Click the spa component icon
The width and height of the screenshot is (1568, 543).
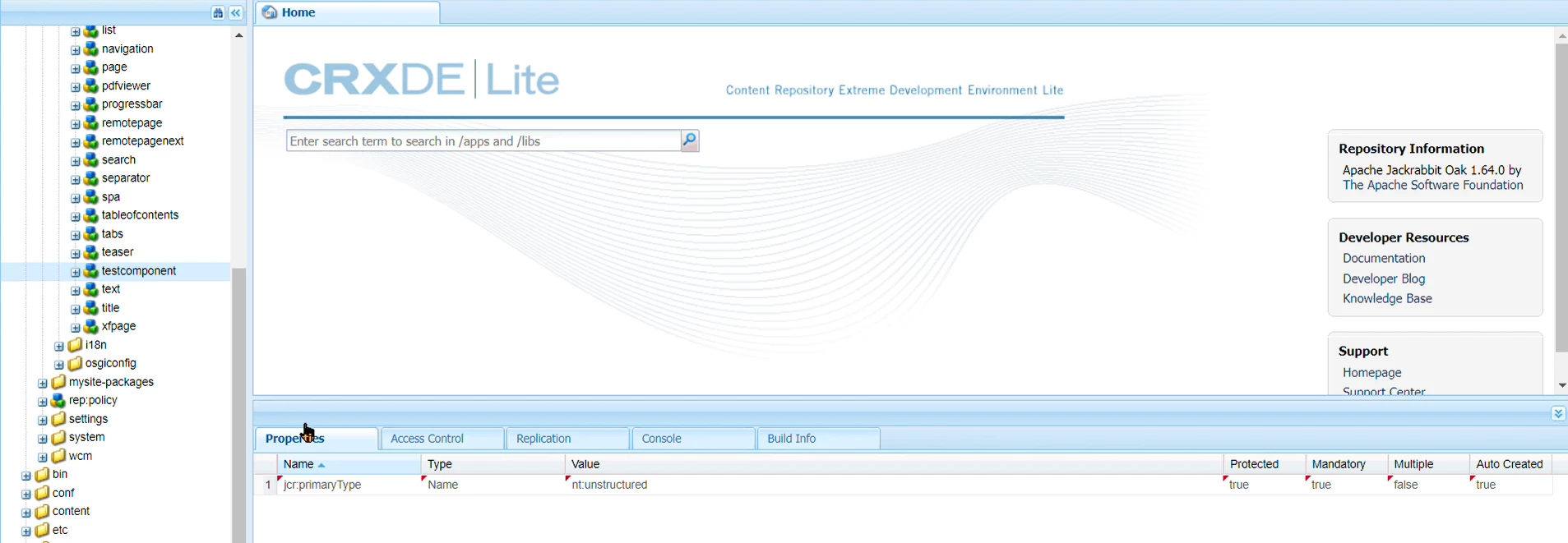(91, 197)
